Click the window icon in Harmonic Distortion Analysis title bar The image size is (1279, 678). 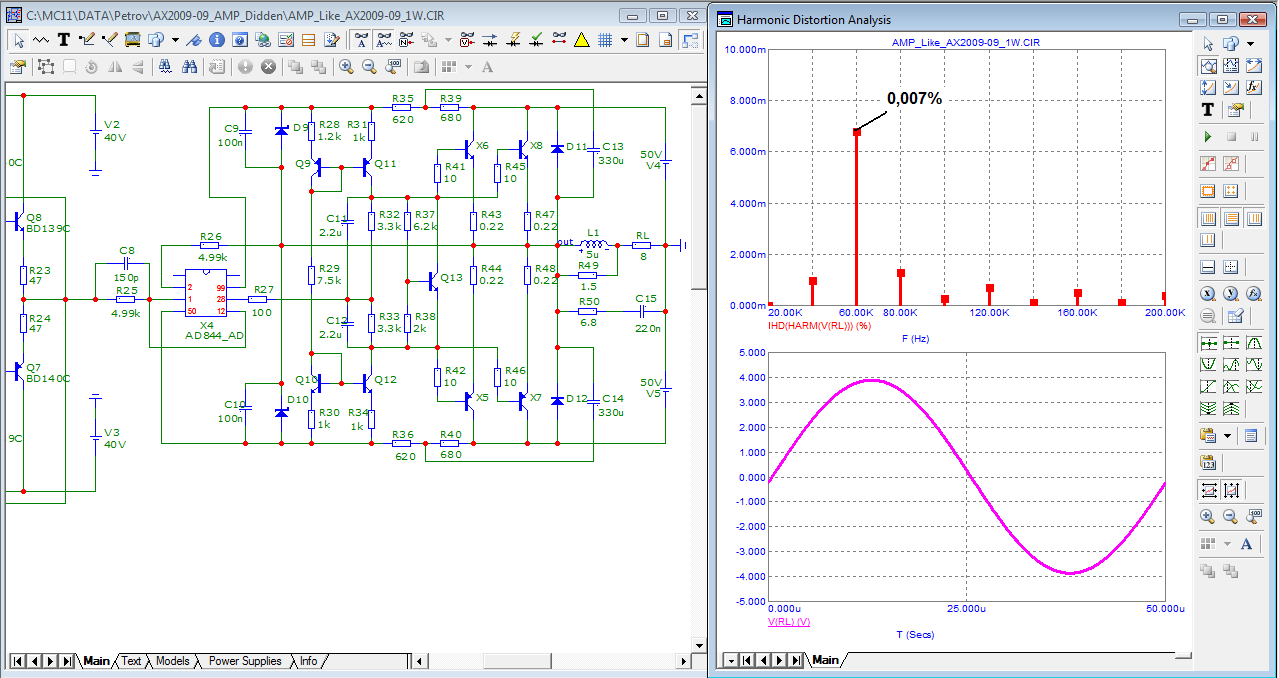726,19
